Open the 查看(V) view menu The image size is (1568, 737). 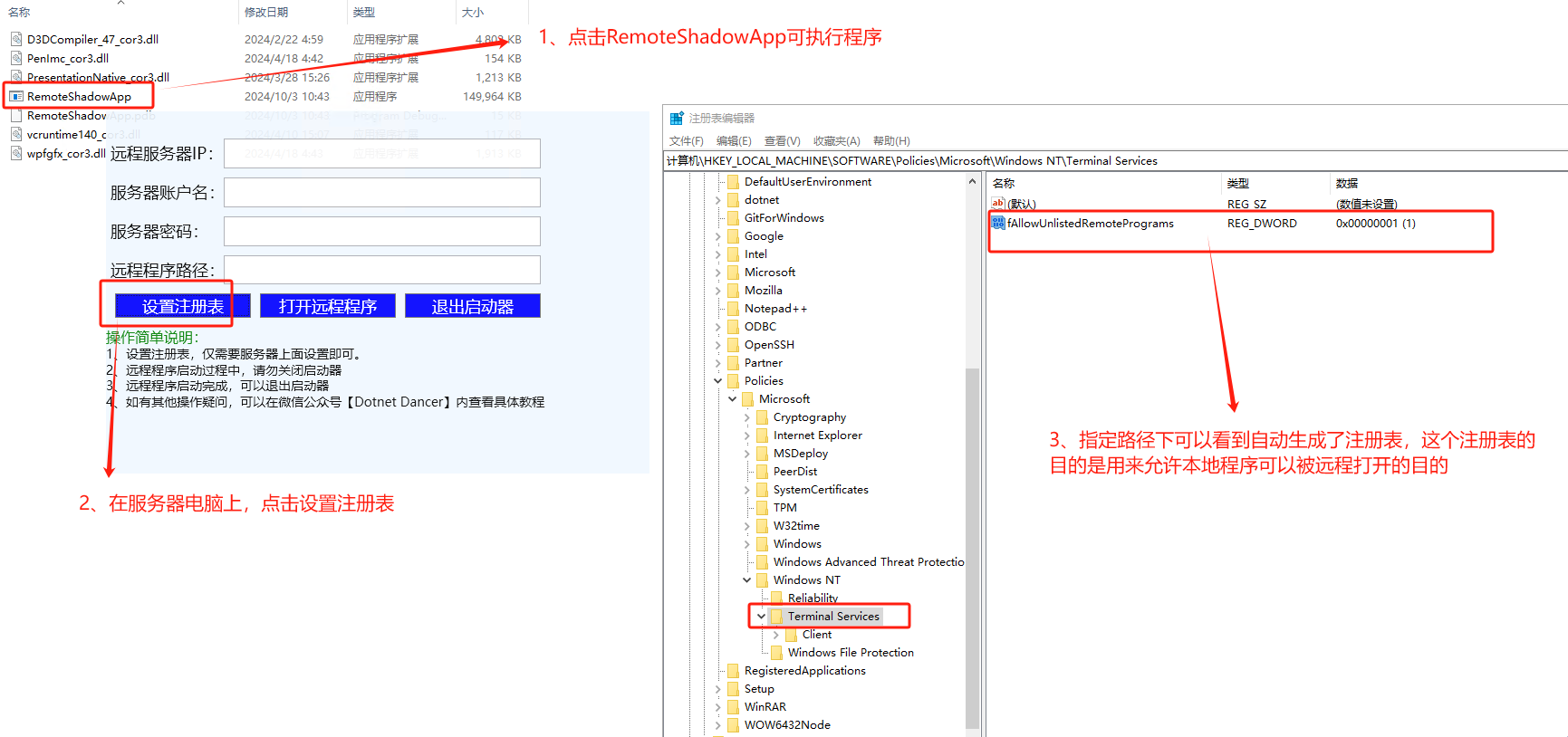782,141
